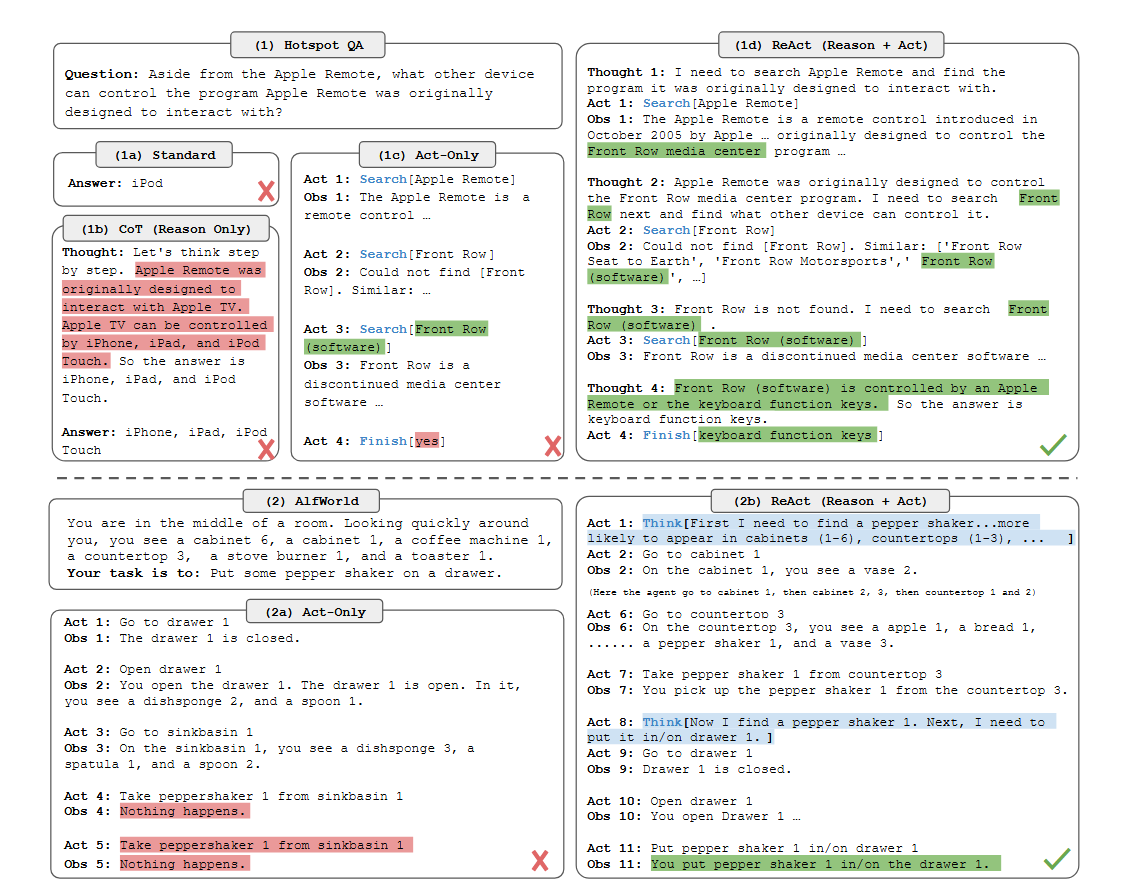
Task: Click 'Search[Apple Remote]' in the (1c) Act-Only panel
Action: click(x=437, y=179)
